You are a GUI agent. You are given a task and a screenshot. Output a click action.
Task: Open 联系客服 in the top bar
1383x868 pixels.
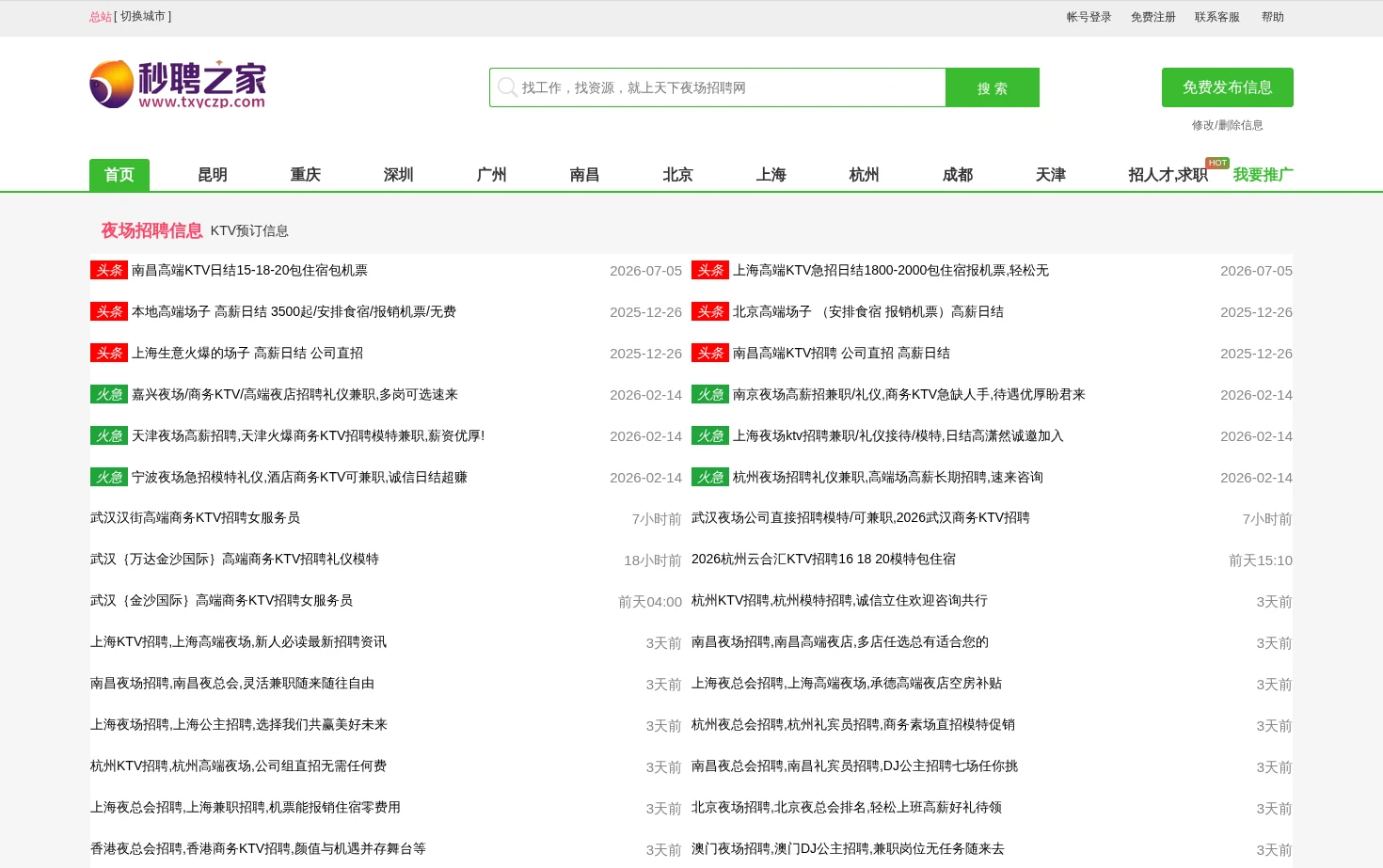tap(1217, 17)
